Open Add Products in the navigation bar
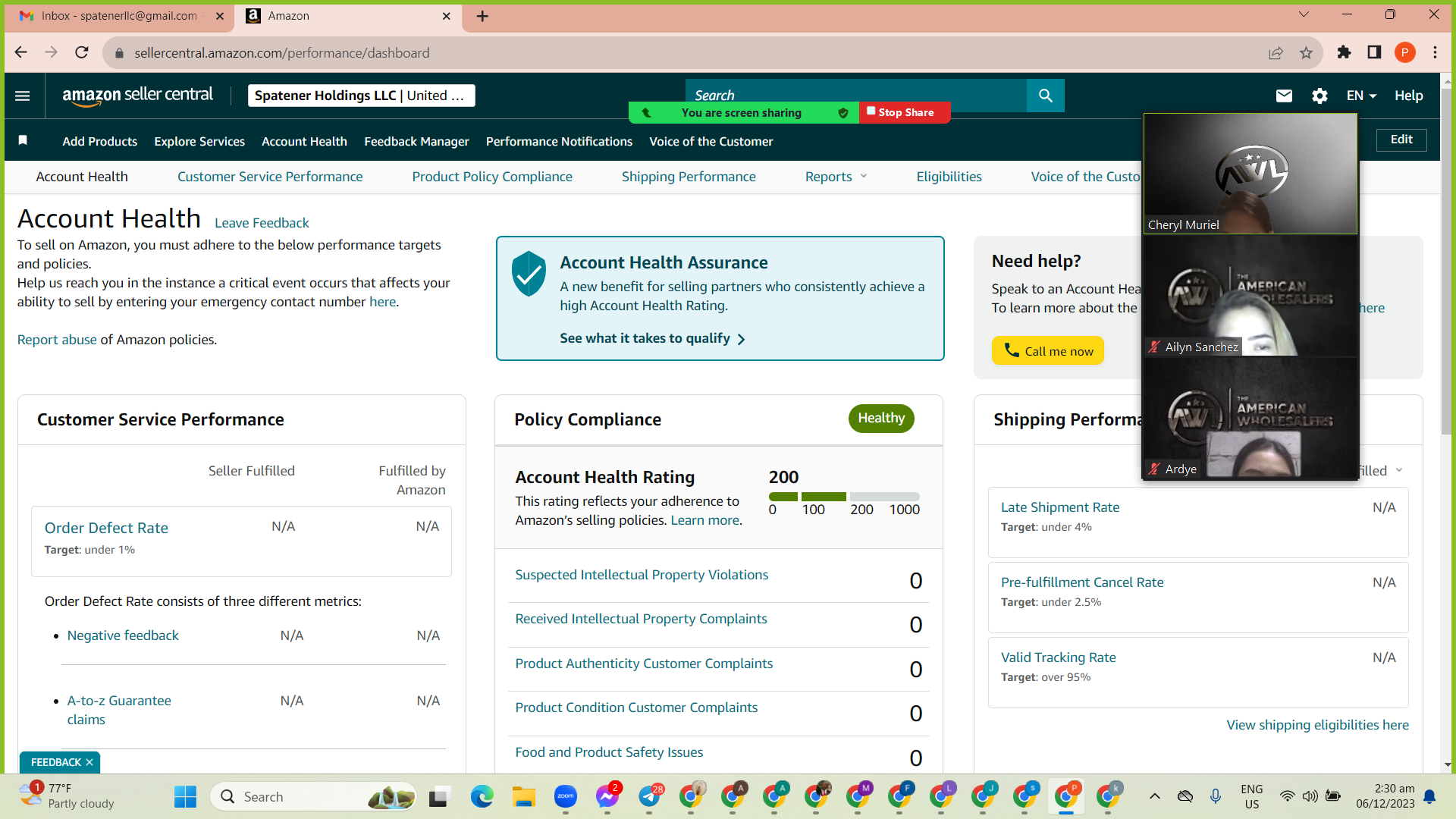The width and height of the screenshot is (1456, 819). coord(100,141)
